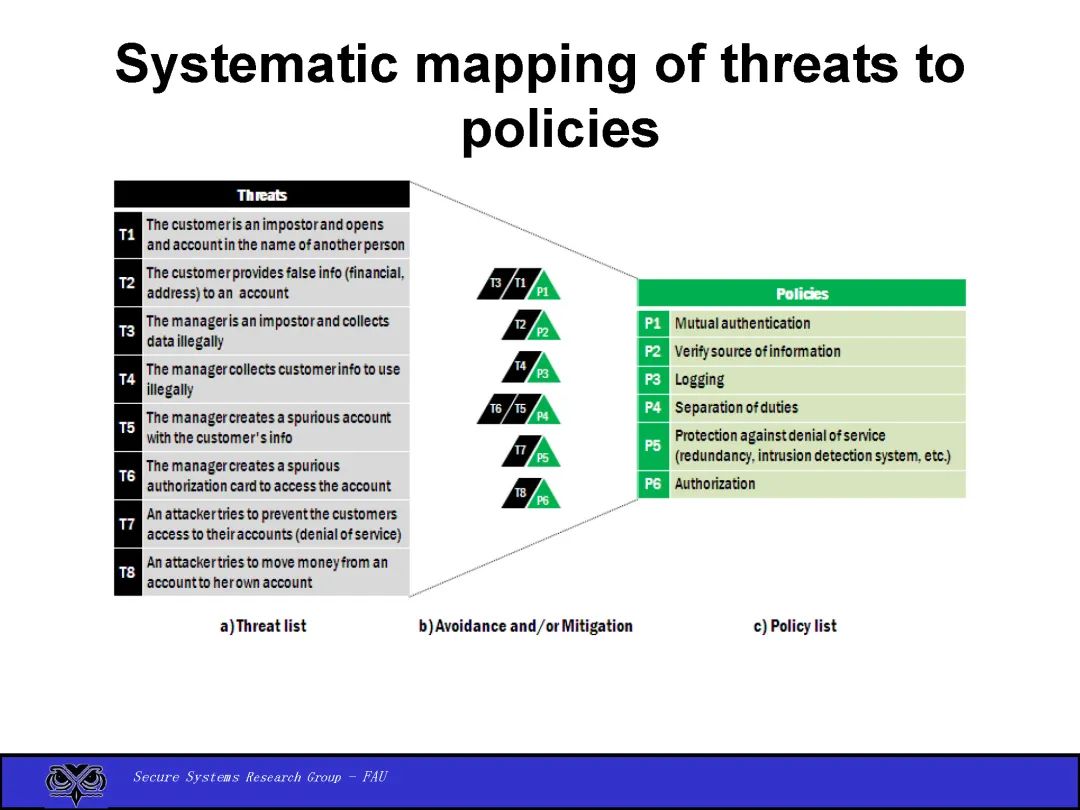Click the 'b) Avoidance and/or Mitigation' caption

click(526, 626)
